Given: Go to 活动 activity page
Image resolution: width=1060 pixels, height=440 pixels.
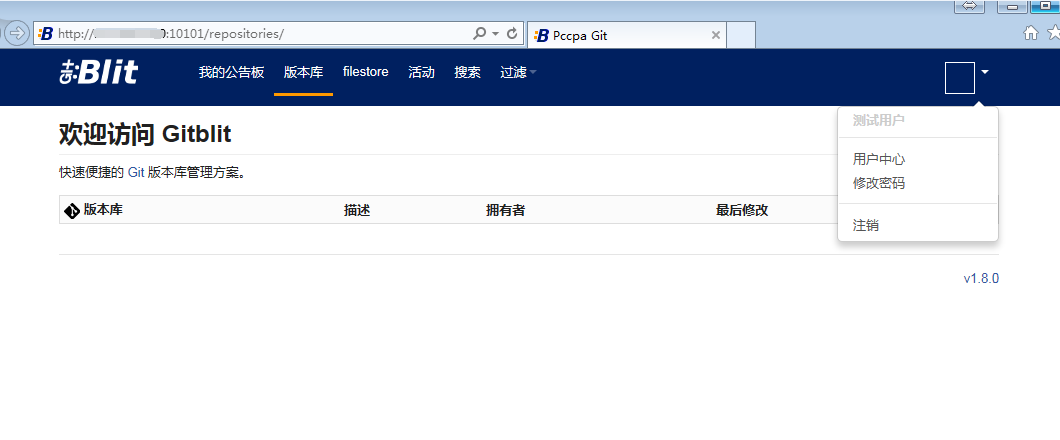Looking at the screenshot, I should click(421, 72).
